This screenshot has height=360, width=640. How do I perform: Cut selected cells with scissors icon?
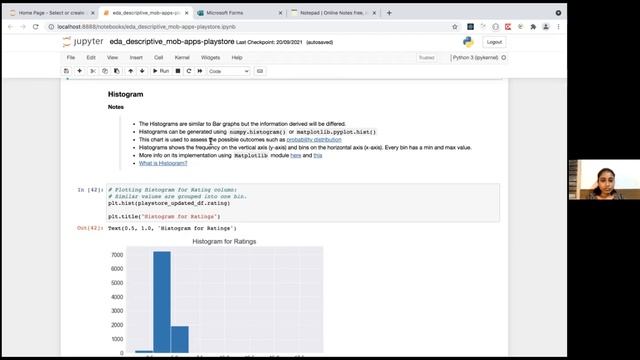click(93, 71)
